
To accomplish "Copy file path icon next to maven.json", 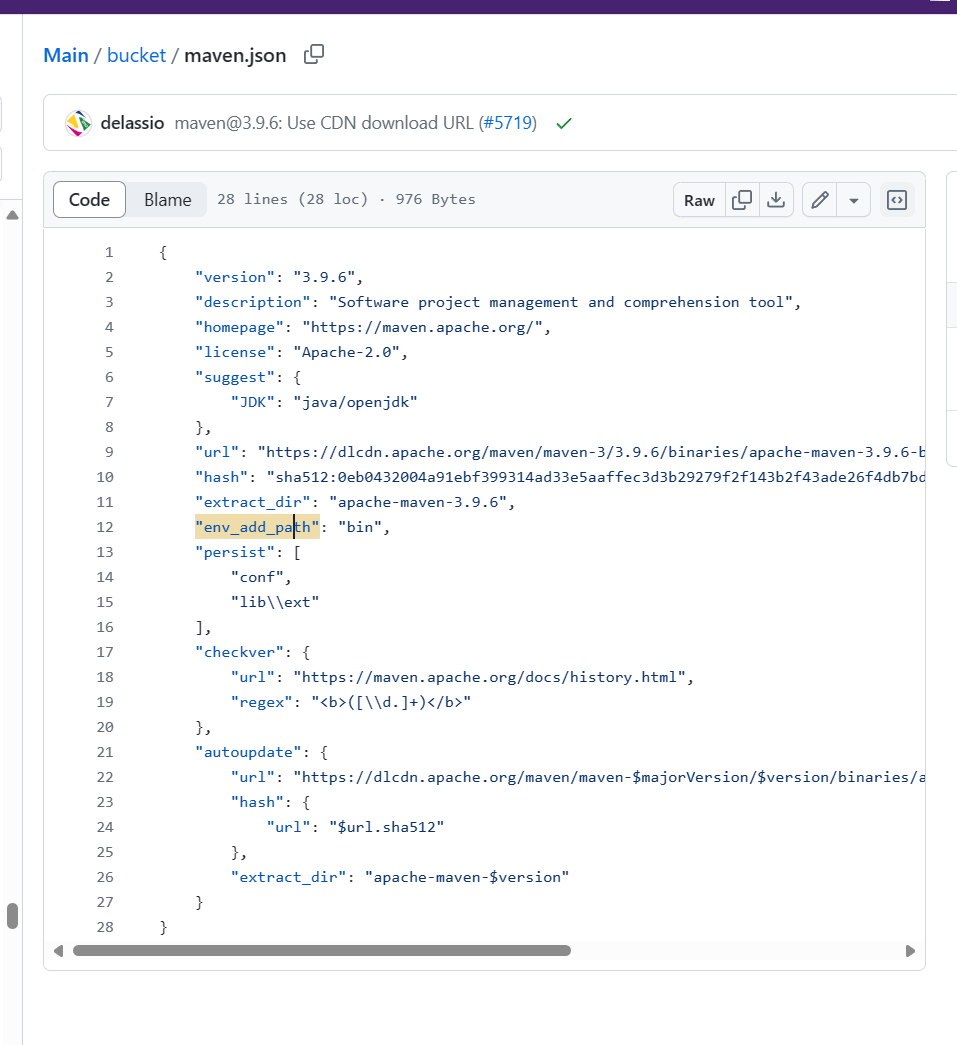I will 314,55.
